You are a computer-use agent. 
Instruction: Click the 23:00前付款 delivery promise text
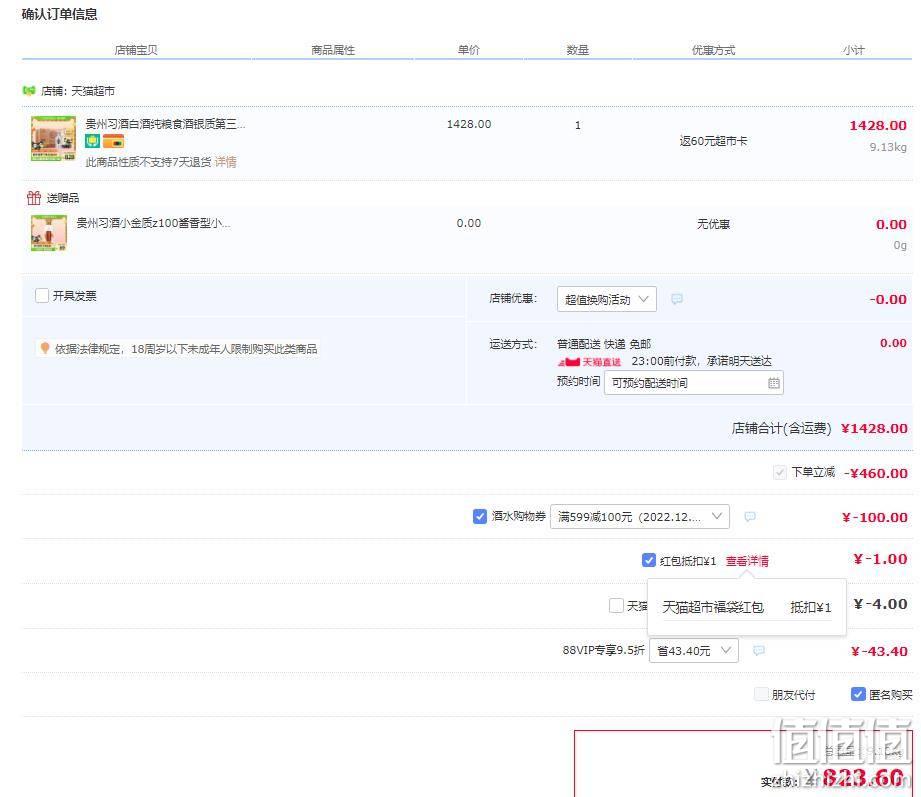701,361
